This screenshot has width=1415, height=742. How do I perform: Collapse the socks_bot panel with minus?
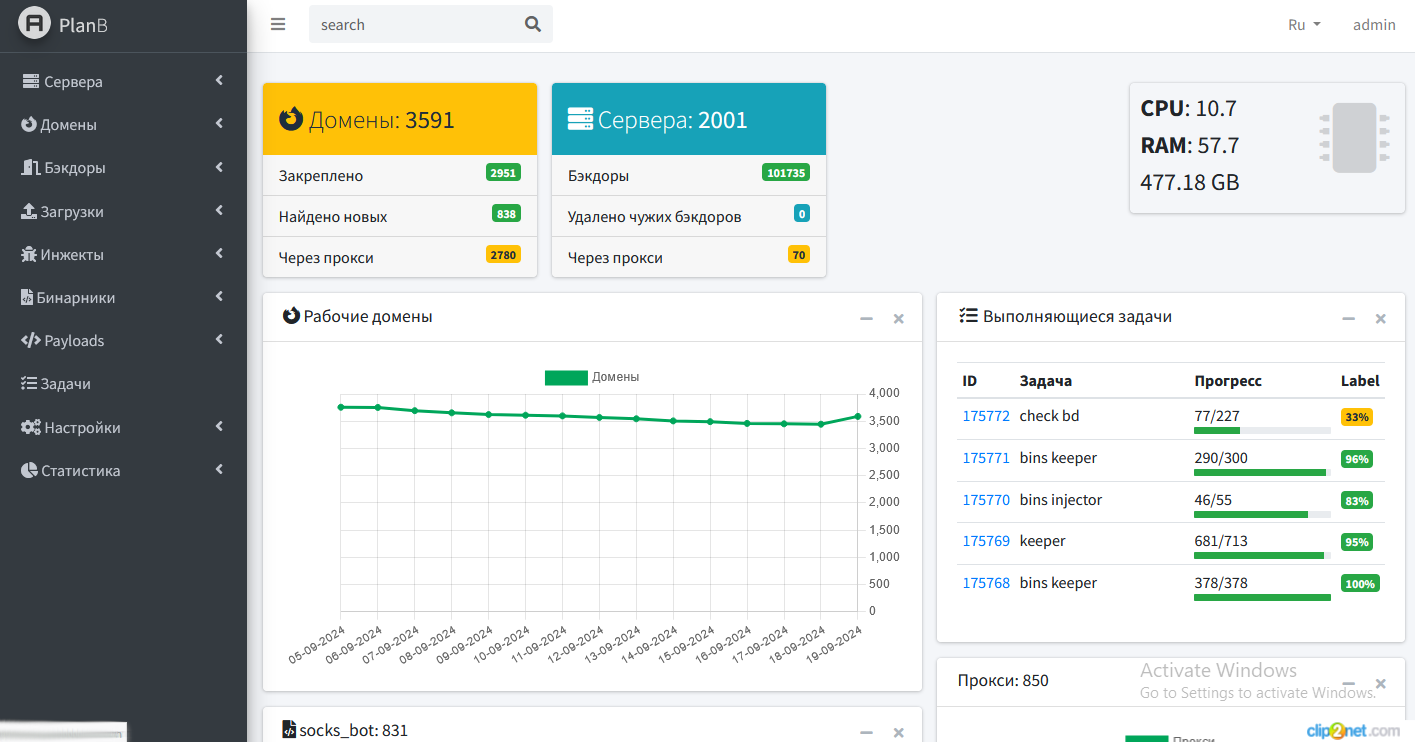tap(866, 733)
